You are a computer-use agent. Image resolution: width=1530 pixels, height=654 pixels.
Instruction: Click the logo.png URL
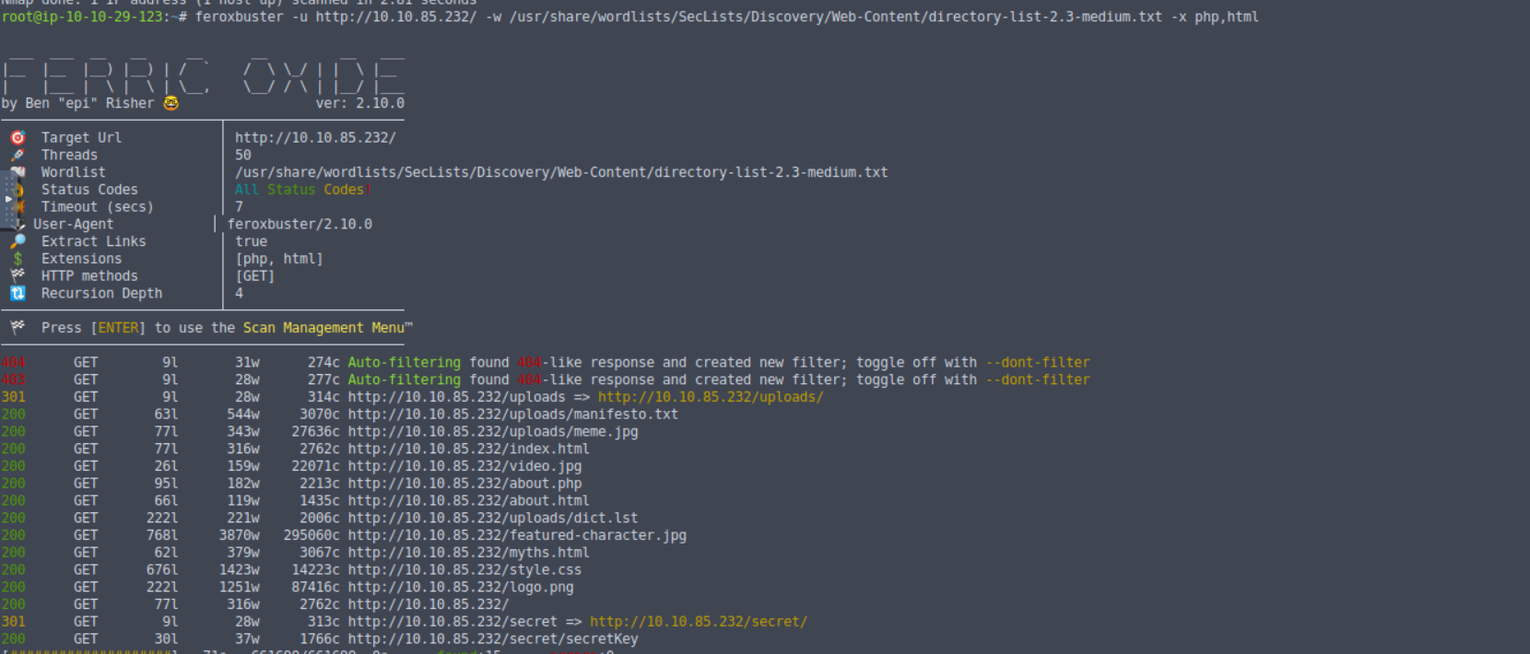[461, 587]
